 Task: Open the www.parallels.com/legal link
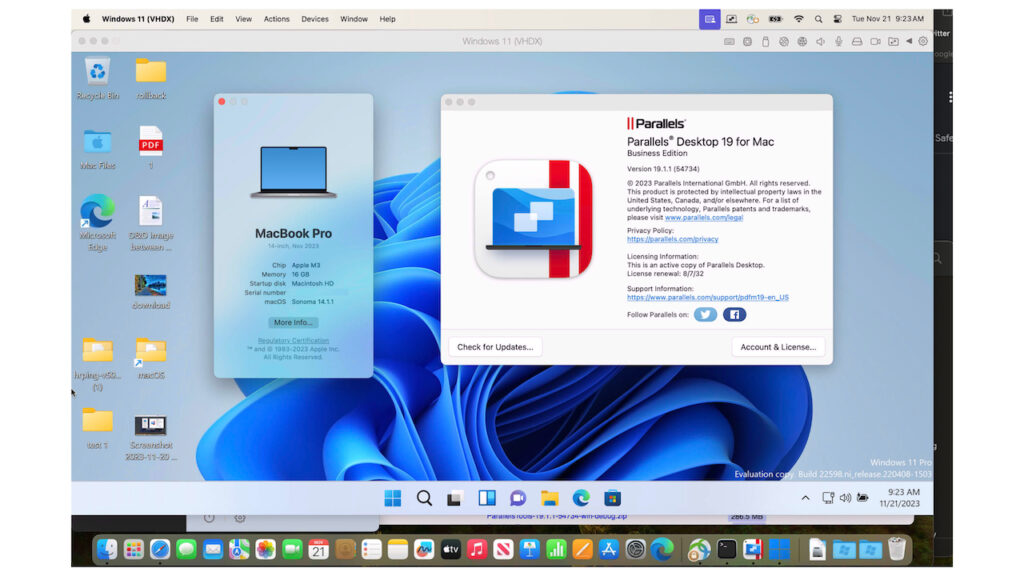703,218
